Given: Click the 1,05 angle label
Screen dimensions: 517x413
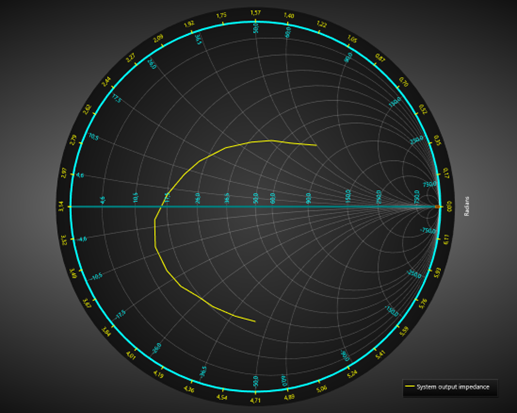Looking at the screenshot, I should tap(352, 39).
